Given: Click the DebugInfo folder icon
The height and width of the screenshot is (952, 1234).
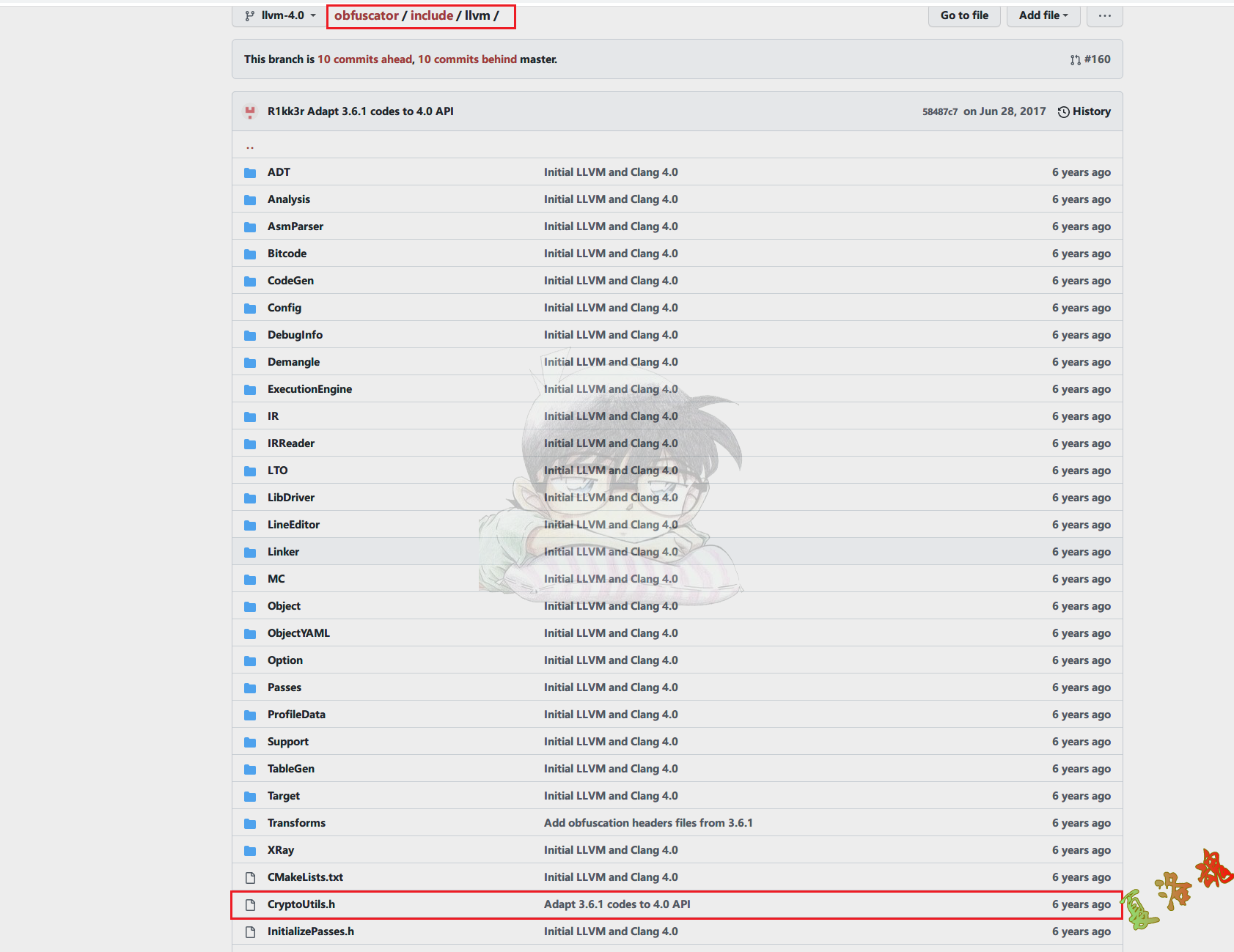Looking at the screenshot, I should pos(250,335).
